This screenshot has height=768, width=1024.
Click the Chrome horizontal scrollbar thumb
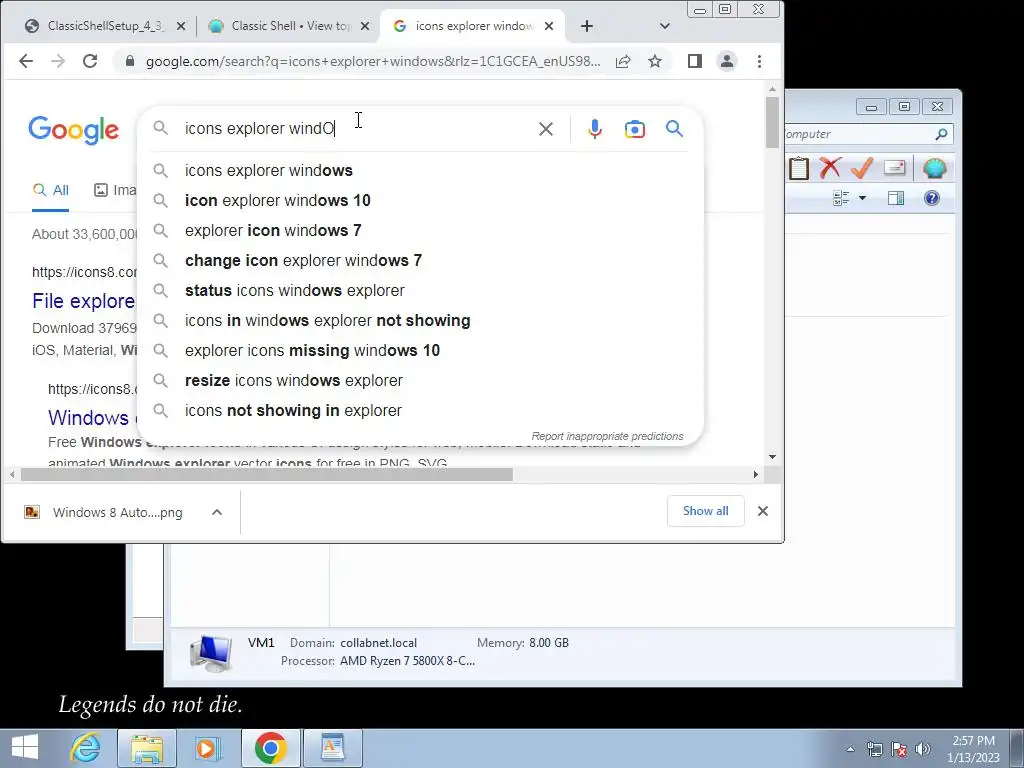266,475
